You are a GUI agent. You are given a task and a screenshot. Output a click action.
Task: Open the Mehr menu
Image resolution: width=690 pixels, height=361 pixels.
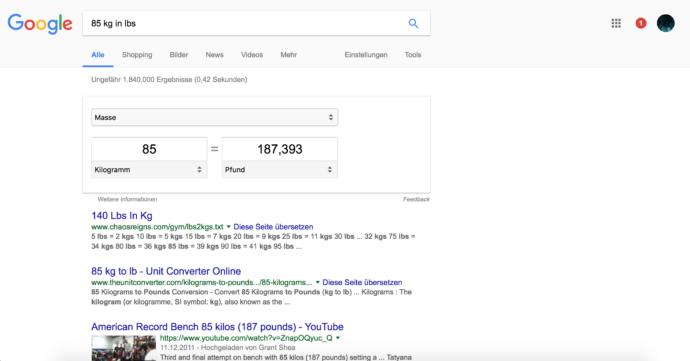[x=289, y=55]
